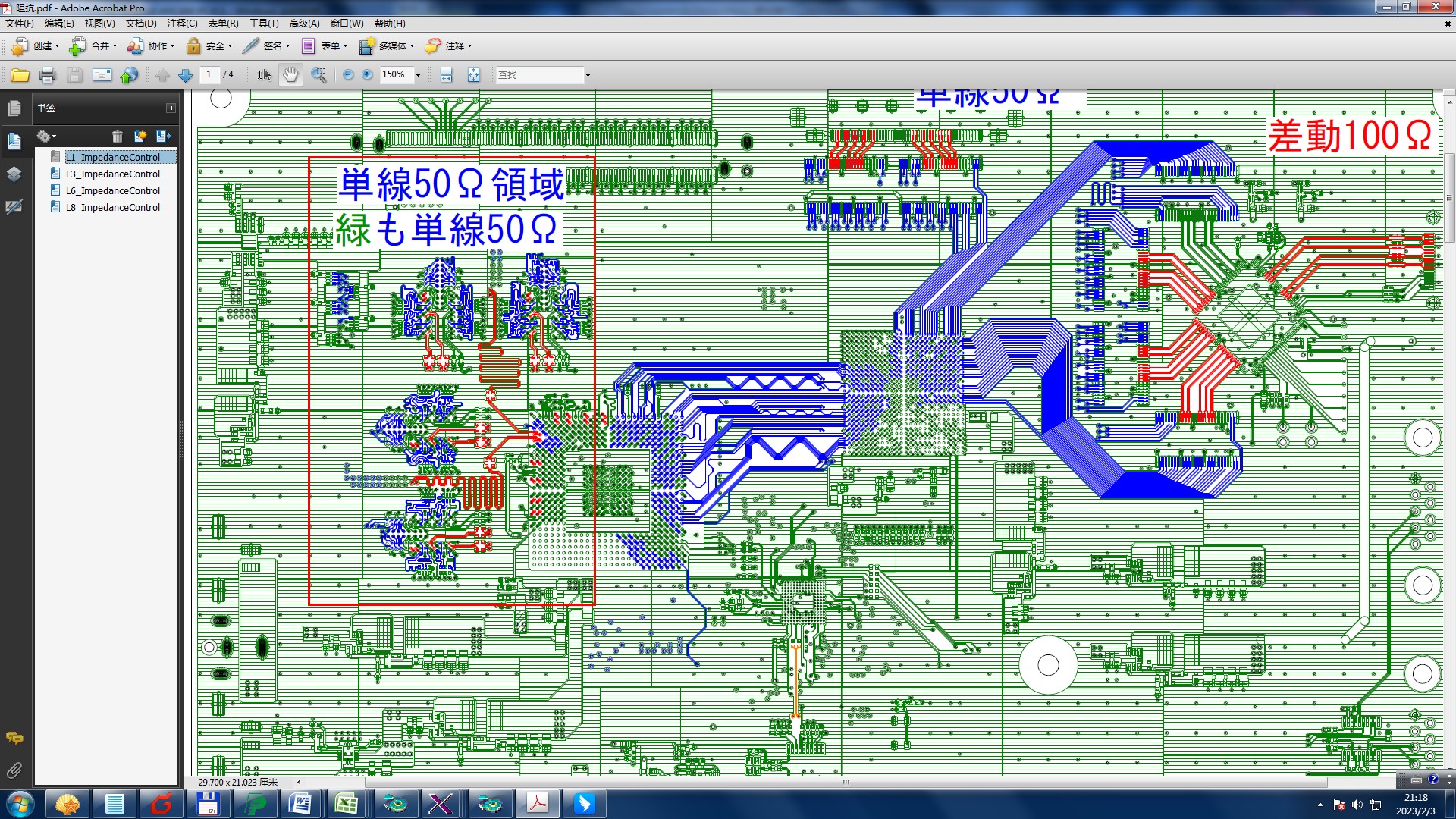The height and width of the screenshot is (819, 1456).
Task: Click the zoom in plus button
Action: point(368,74)
